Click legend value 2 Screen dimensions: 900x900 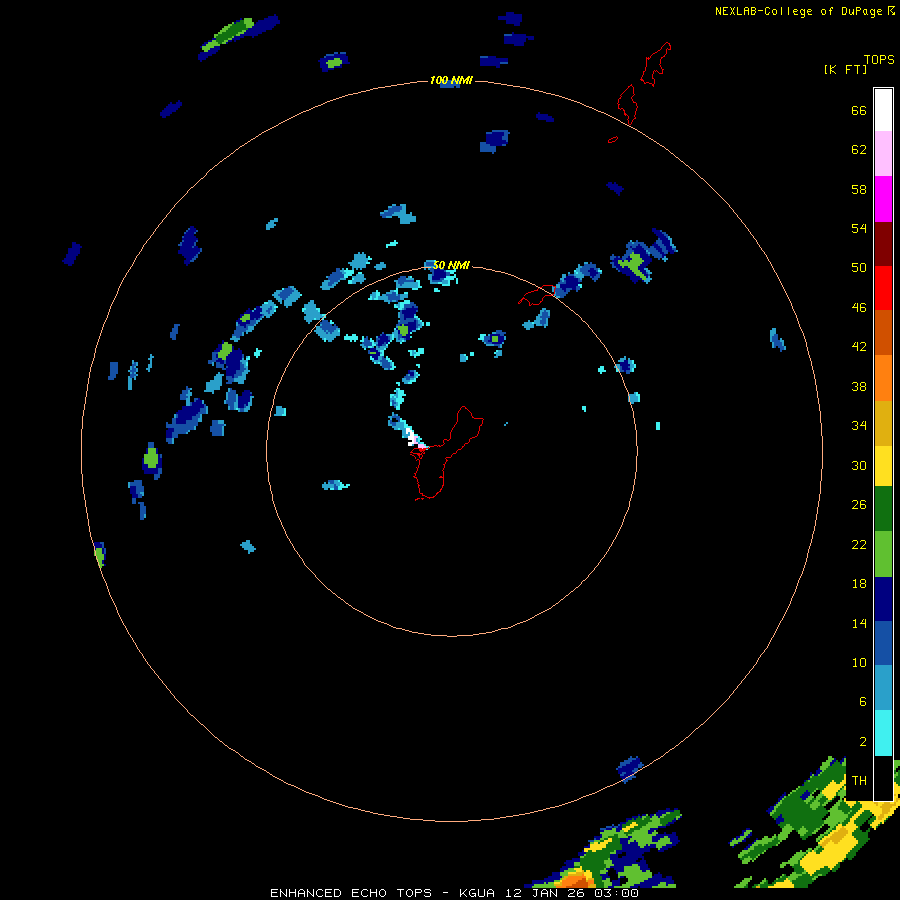pos(862,742)
